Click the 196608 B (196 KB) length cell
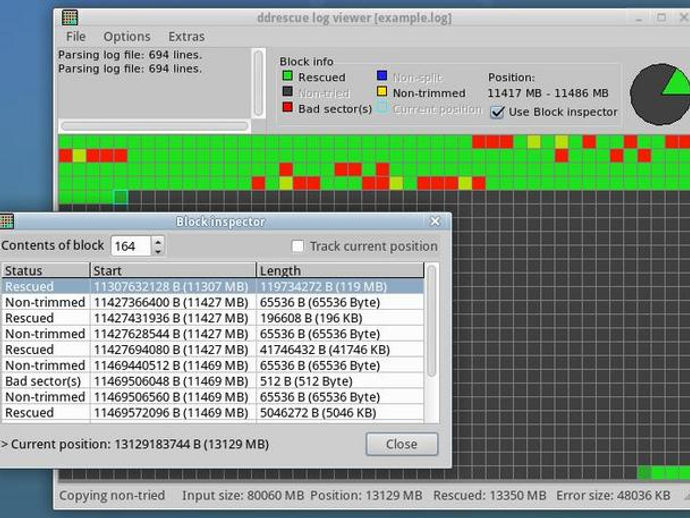This screenshot has height=518, width=690. [x=340, y=318]
